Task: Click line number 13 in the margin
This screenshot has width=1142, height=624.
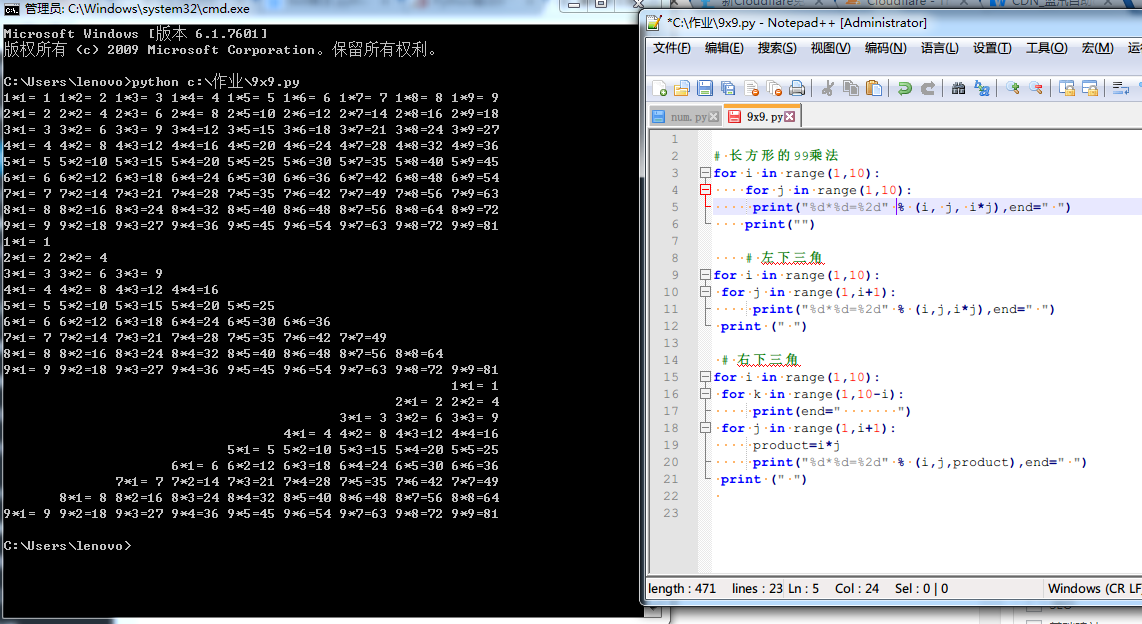Action: coord(670,343)
